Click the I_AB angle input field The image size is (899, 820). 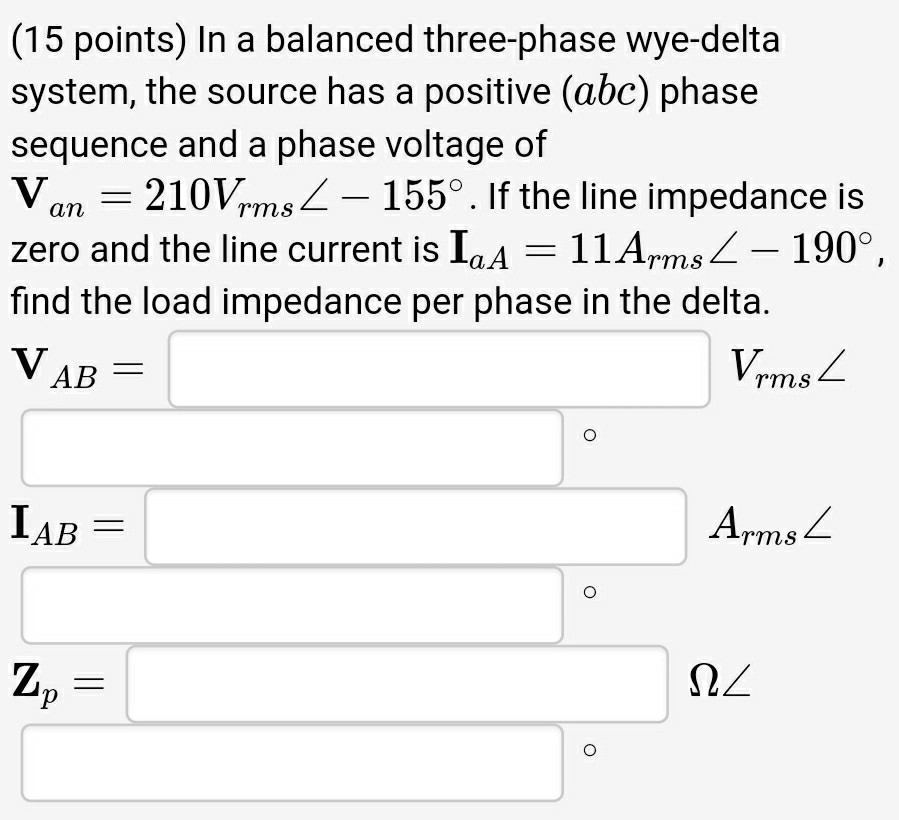click(x=292, y=604)
